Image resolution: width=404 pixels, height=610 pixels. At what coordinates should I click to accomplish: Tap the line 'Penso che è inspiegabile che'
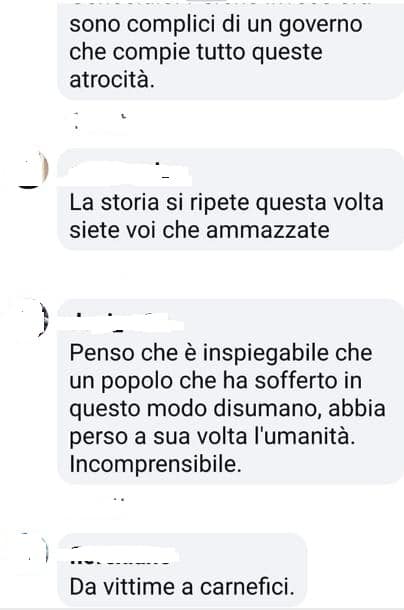(x=221, y=353)
